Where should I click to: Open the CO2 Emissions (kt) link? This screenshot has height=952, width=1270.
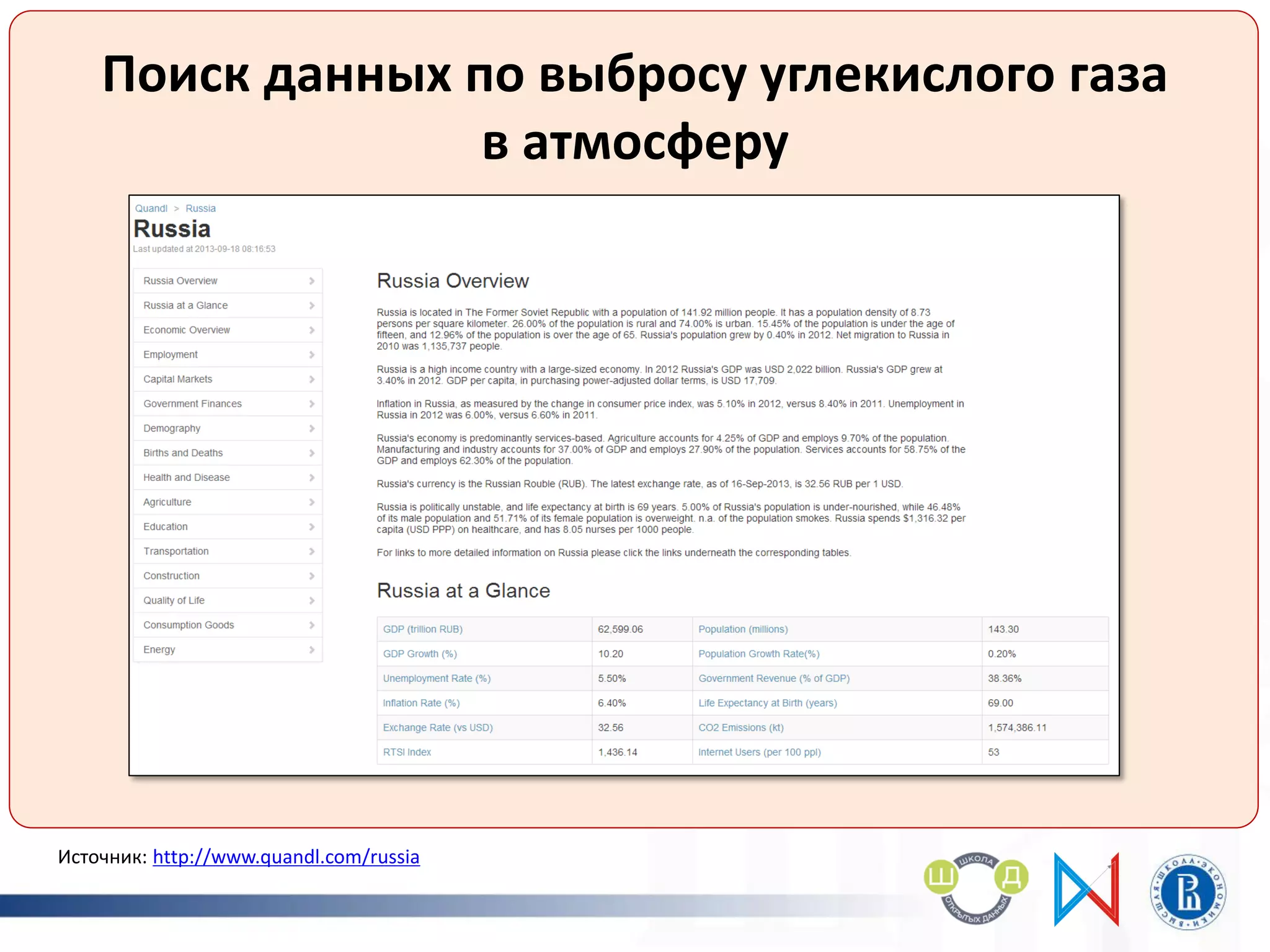click(741, 728)
